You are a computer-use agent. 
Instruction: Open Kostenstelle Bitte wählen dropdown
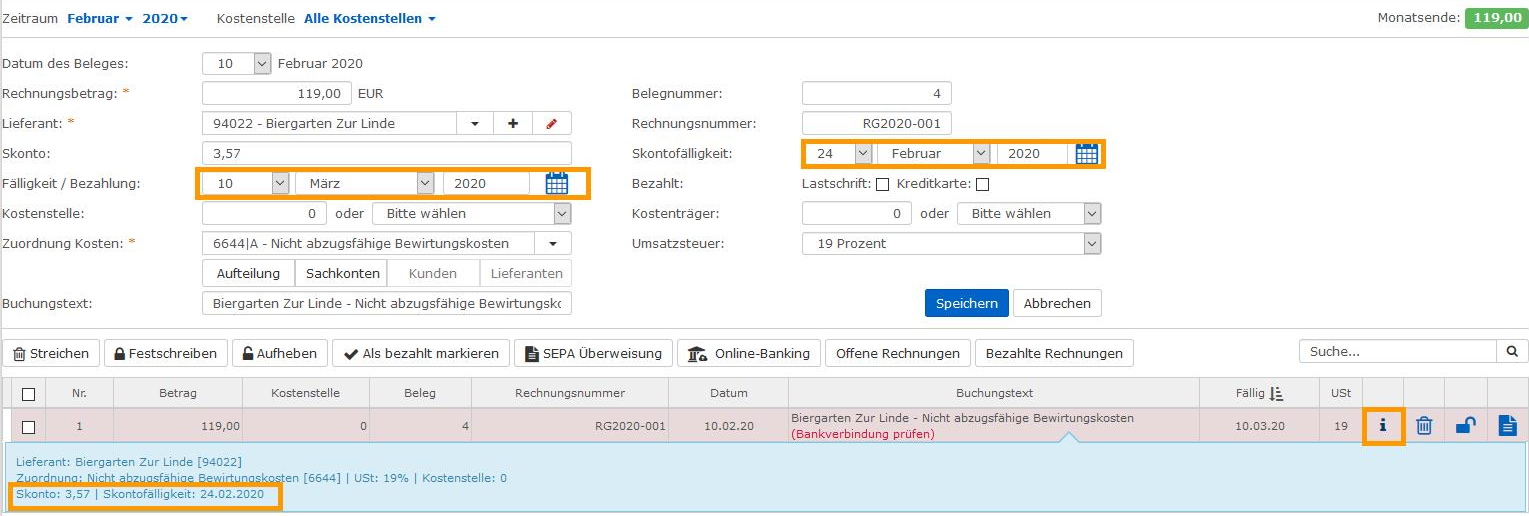point(472,214)
